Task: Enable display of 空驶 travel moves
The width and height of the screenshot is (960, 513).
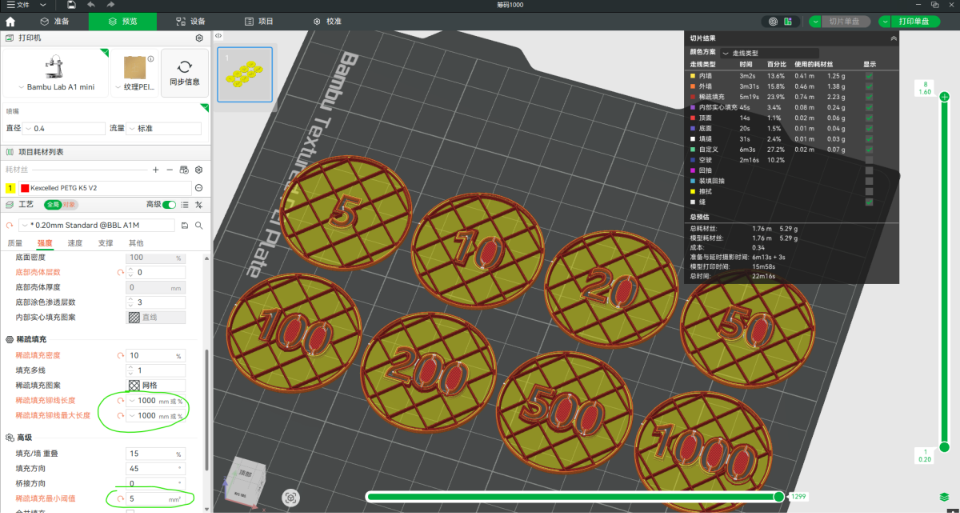Action: point(869,160)
